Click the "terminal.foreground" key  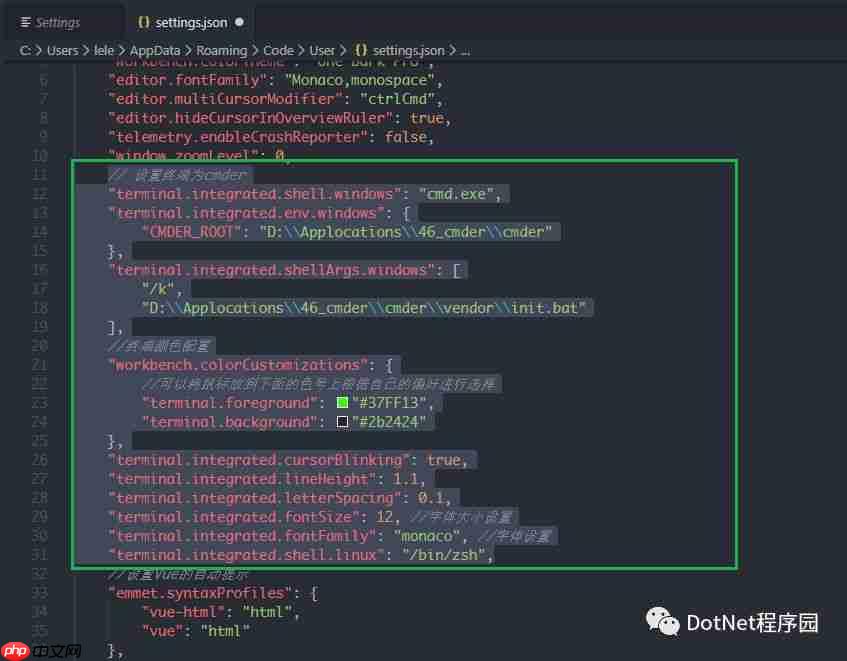pyautogui.click(x=230, y=403)
